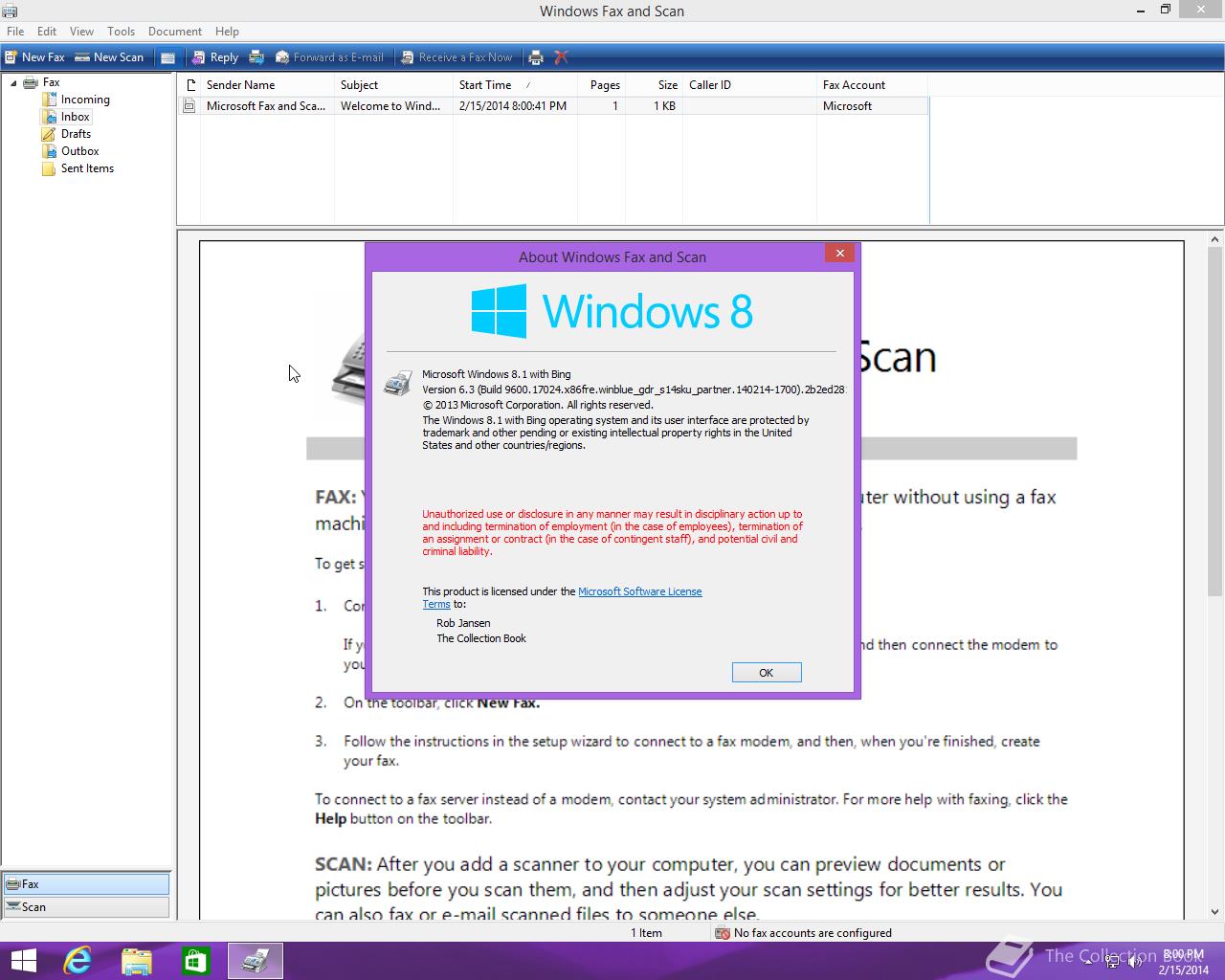The height and width of the screenshot is (980, 1225).
Task: Select the Sent Items folder
Action: pos(87,168)
